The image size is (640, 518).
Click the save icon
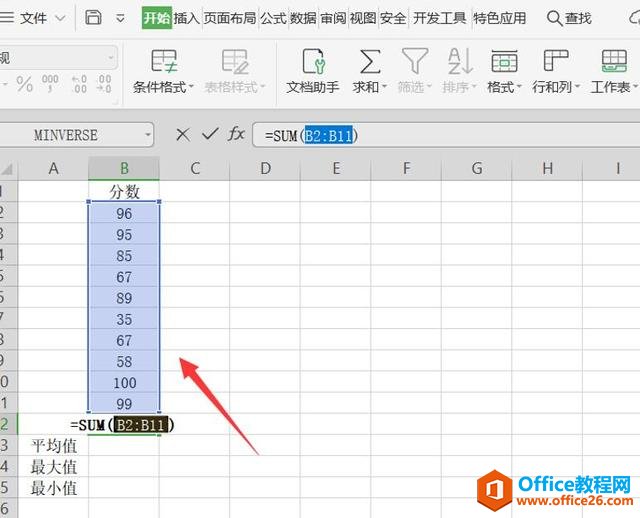[93, 18]
